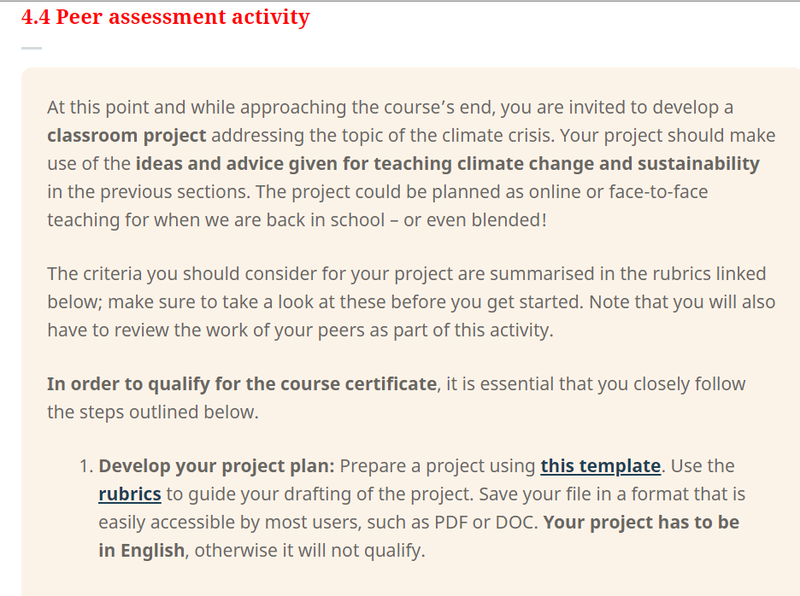This screenshot has height=596, width=800.
Task: Click bold "Develop your project plan:" label
Action: pos(216,466)
